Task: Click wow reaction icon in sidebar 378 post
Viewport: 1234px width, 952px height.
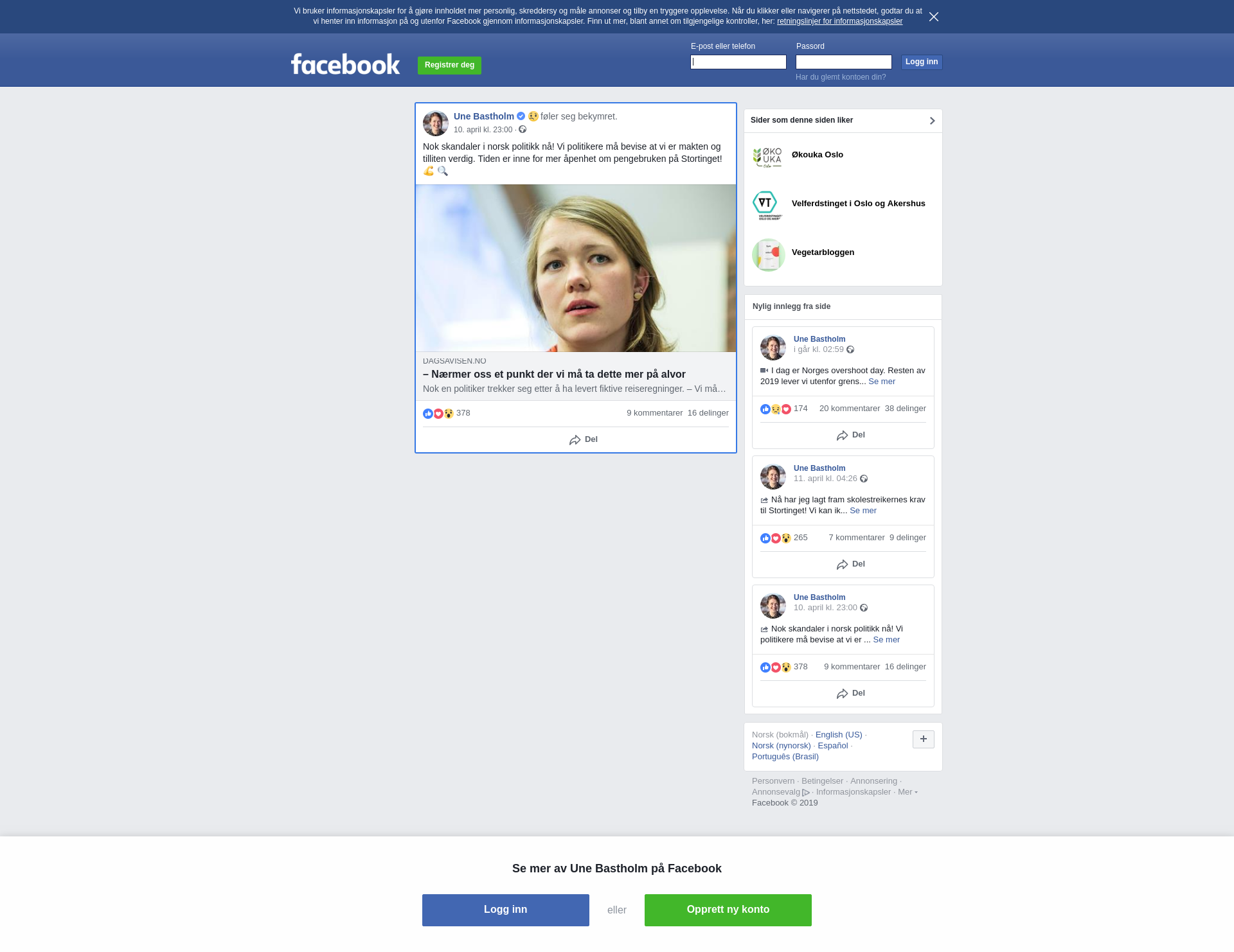Action: tap(786, 667)
